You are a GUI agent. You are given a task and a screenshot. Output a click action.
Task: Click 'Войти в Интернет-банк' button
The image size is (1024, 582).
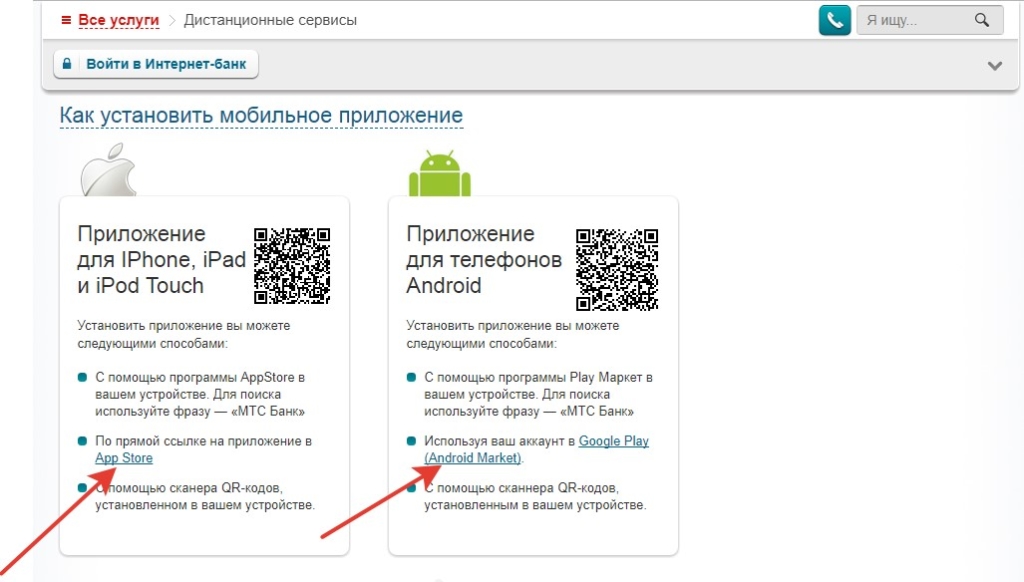pyautogui.click(x=155, y=64)
